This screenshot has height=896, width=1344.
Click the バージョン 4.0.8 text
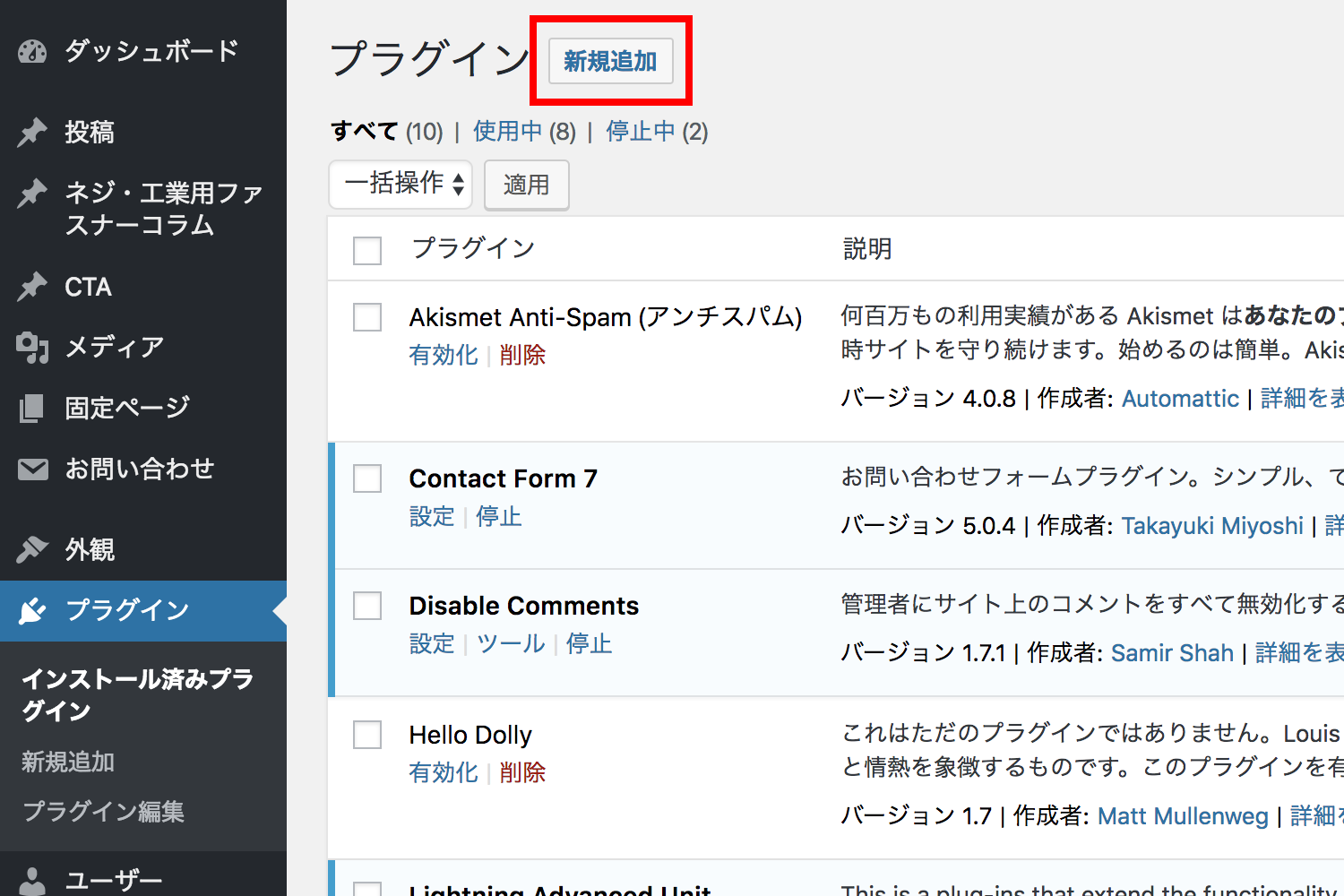pos(928,399)
